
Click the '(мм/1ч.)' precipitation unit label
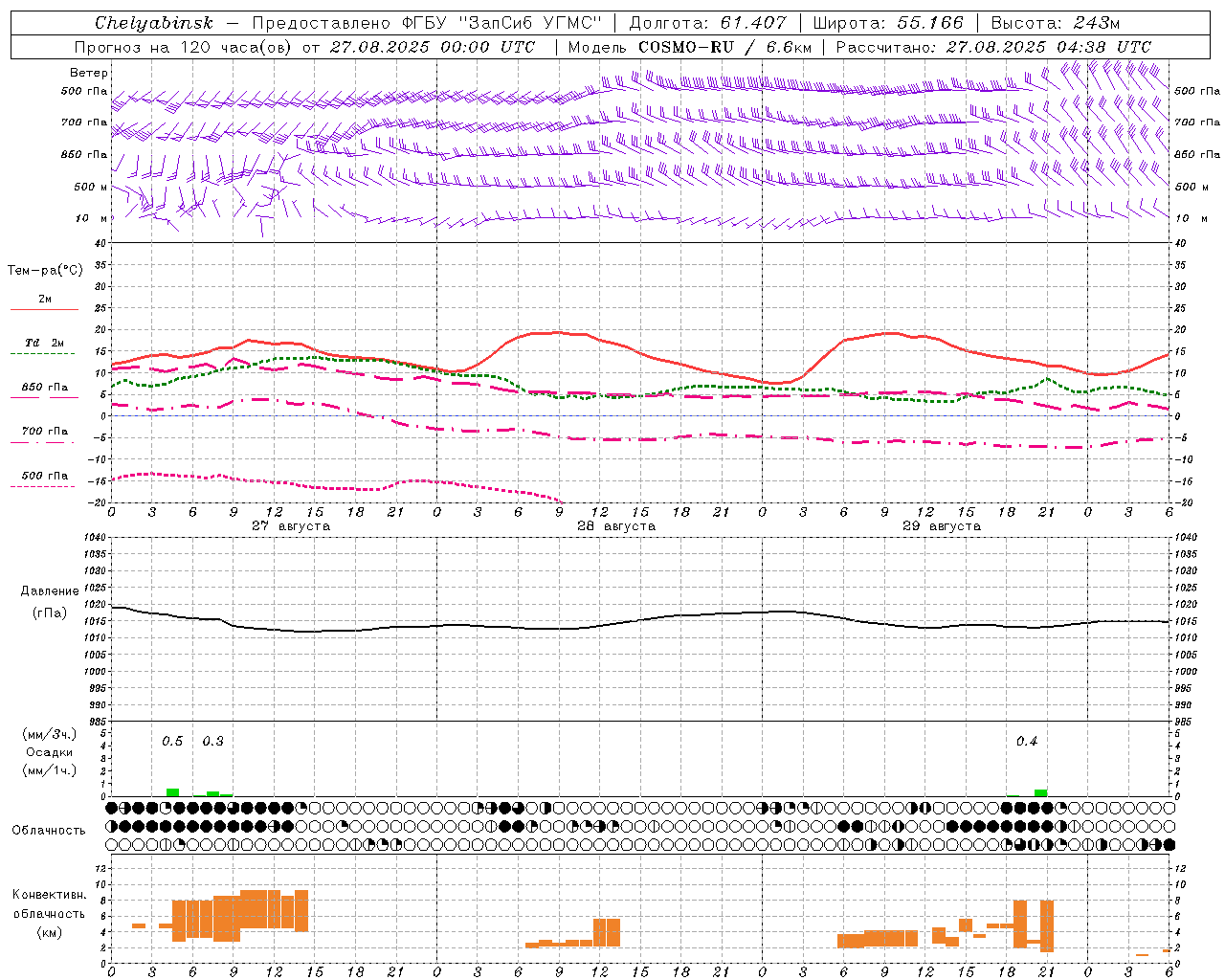click(x=49, y=770)
